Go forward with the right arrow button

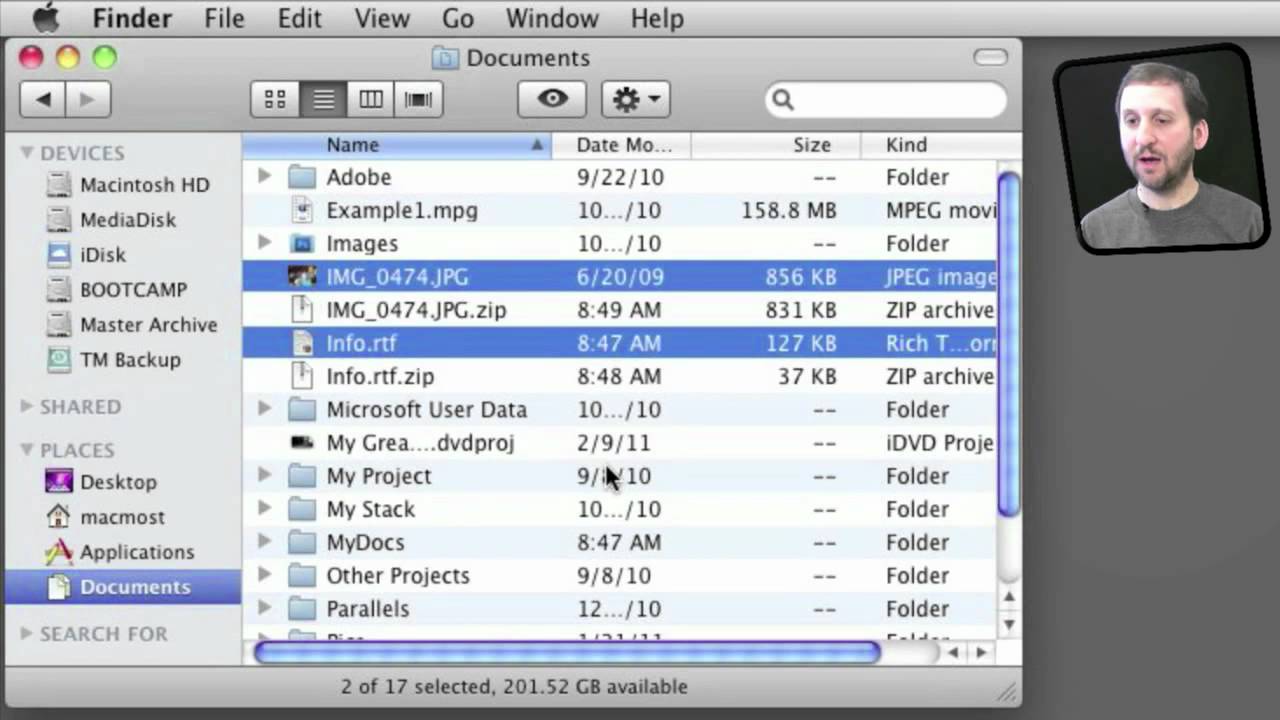[x=88, y=98]
